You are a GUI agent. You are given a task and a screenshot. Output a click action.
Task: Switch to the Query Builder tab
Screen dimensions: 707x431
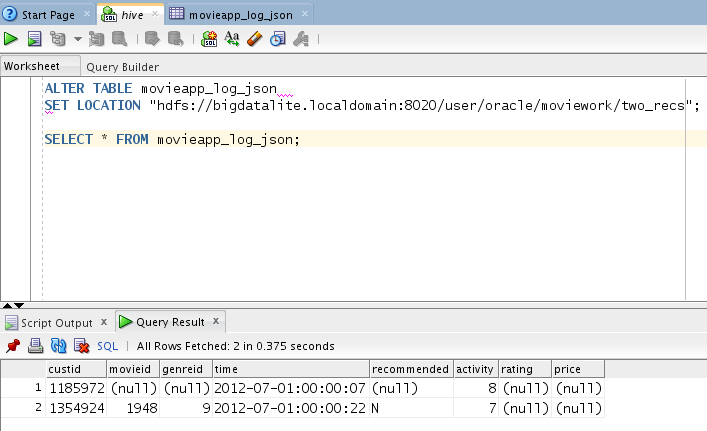pyautogui.click(x=123, y=67)
